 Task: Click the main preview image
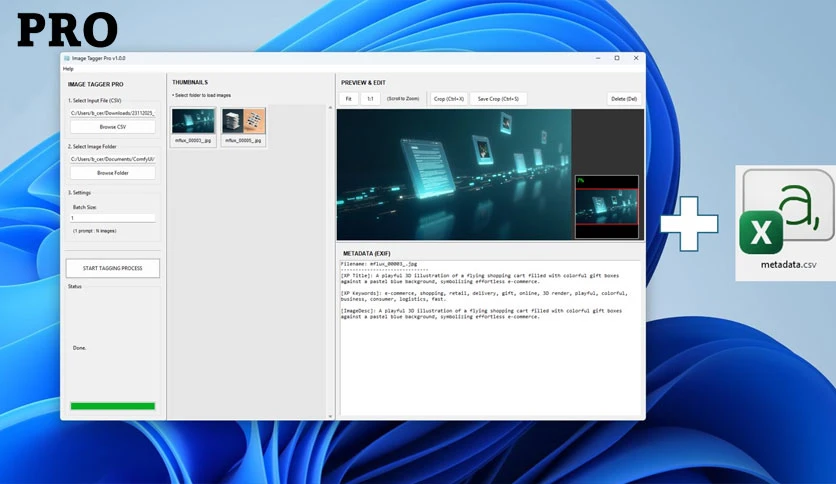[454, 174]
